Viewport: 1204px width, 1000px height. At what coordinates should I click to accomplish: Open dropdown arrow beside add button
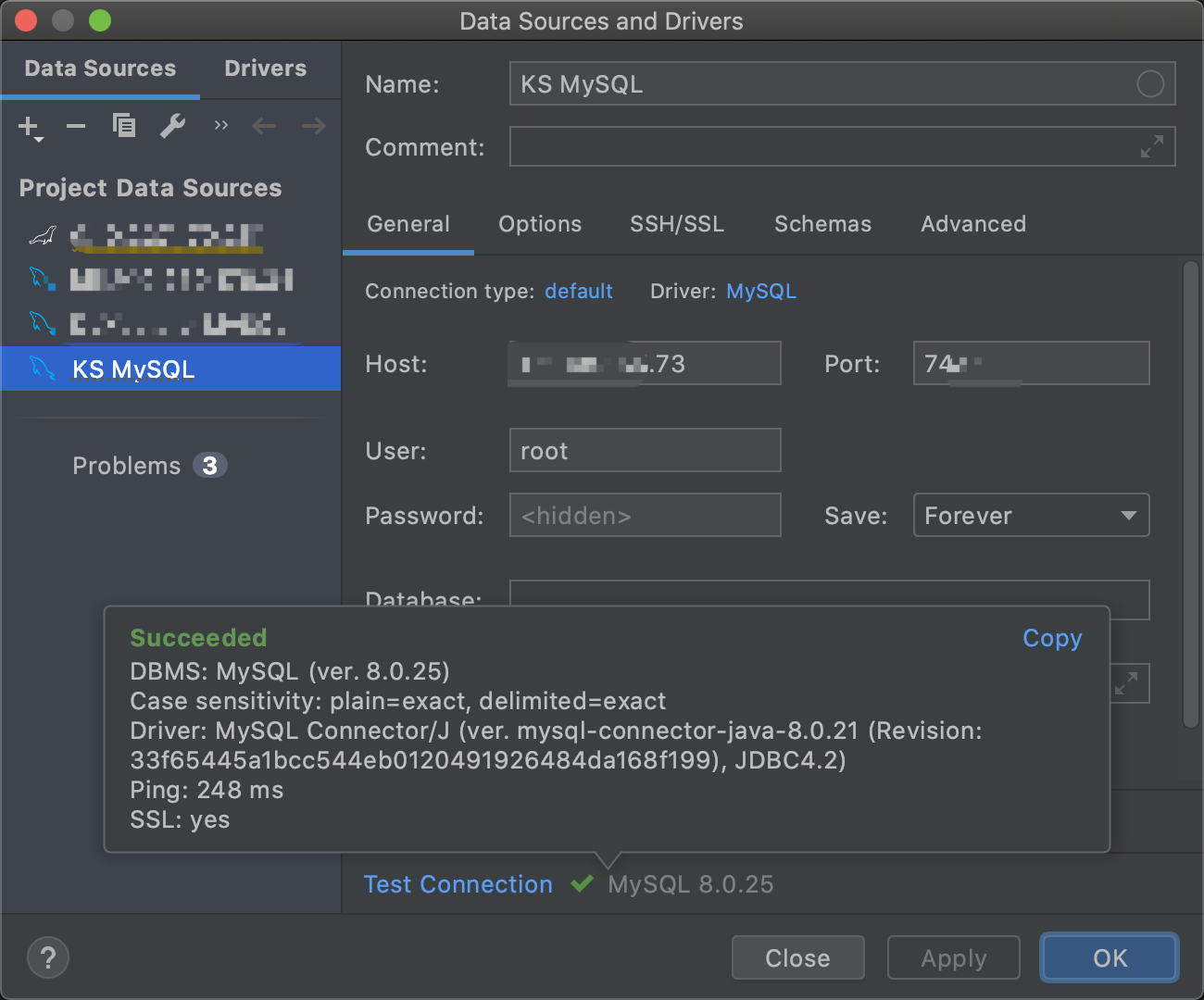click(x=39, y=140)
